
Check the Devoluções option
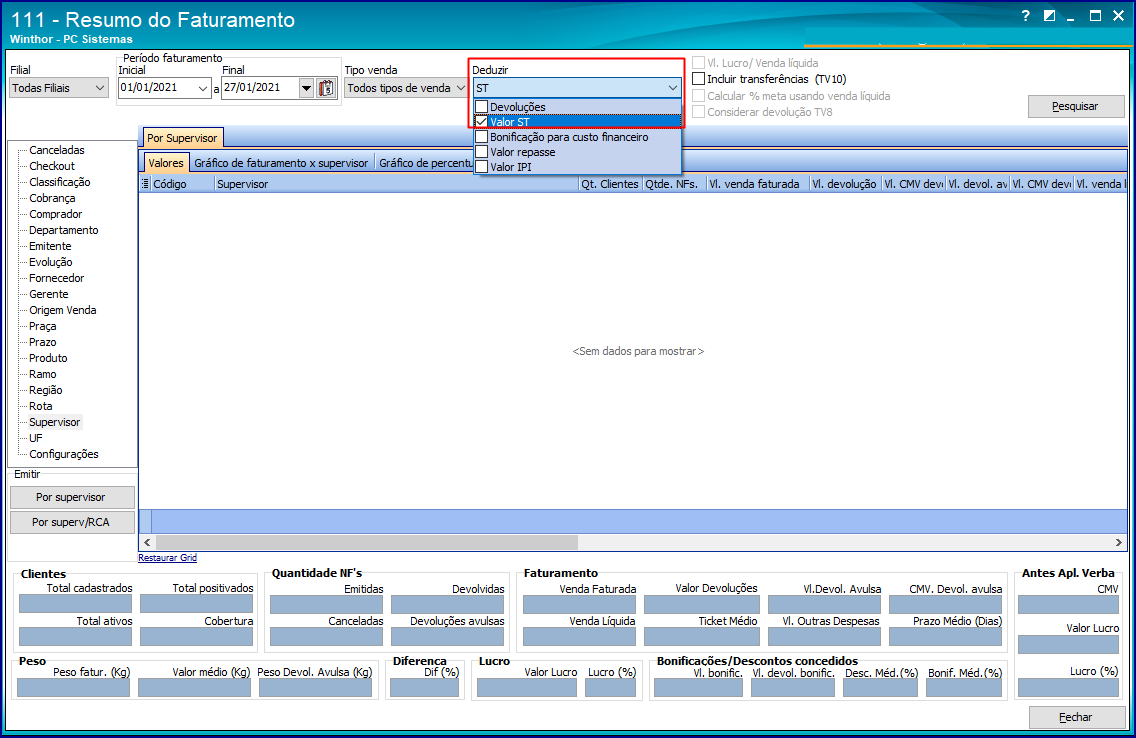click(482, 106)
